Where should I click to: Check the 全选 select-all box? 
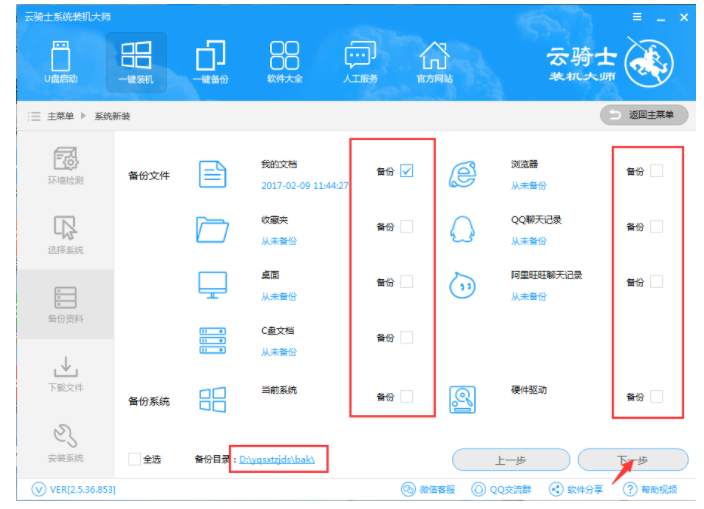click(134, 459)
